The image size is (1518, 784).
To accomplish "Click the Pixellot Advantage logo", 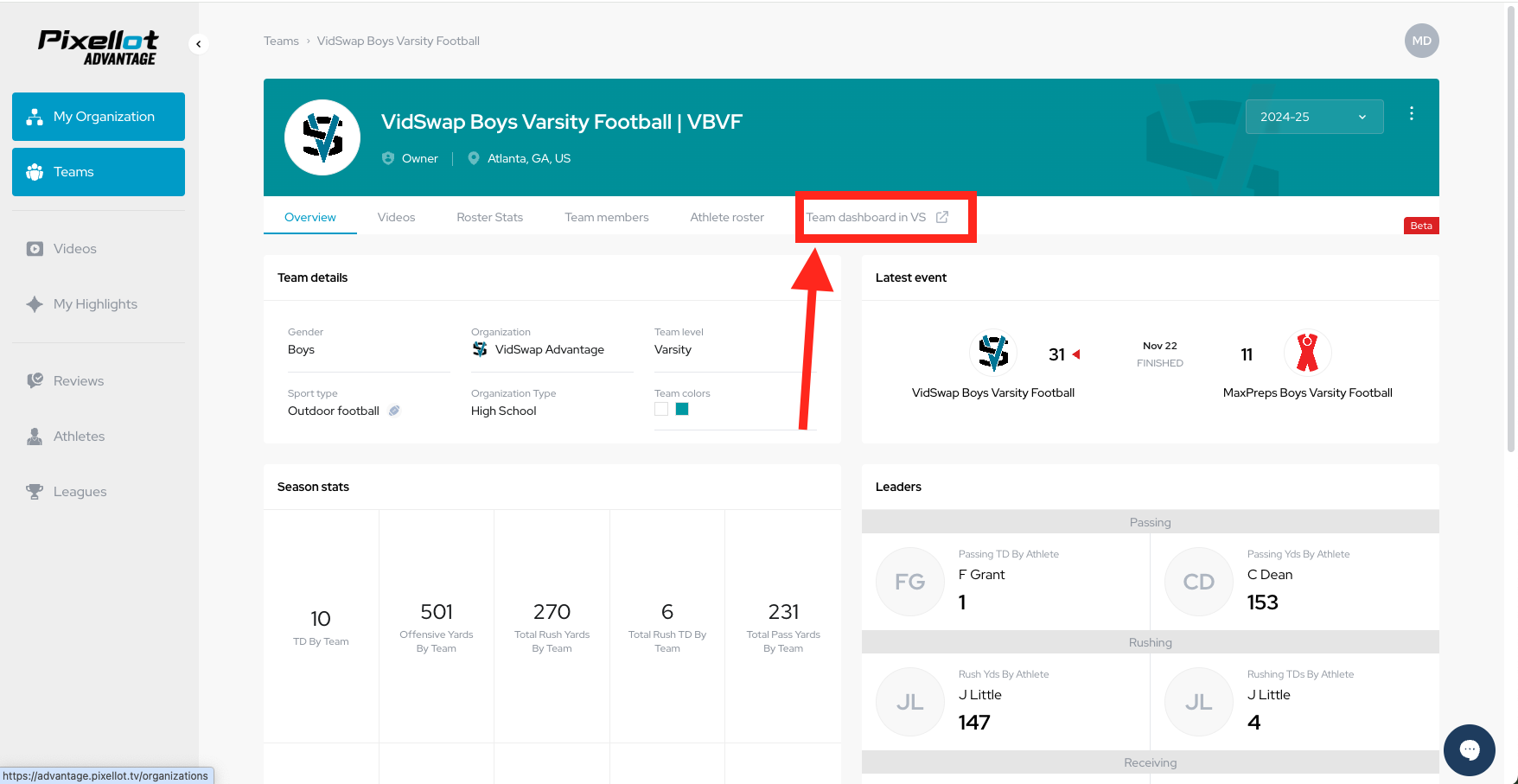I will tap(98, 48).
